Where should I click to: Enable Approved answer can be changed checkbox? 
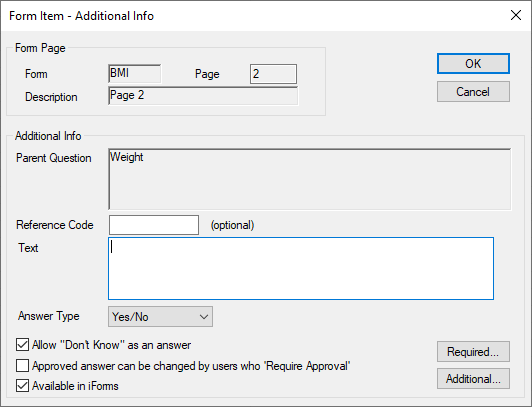coord(22,366)
